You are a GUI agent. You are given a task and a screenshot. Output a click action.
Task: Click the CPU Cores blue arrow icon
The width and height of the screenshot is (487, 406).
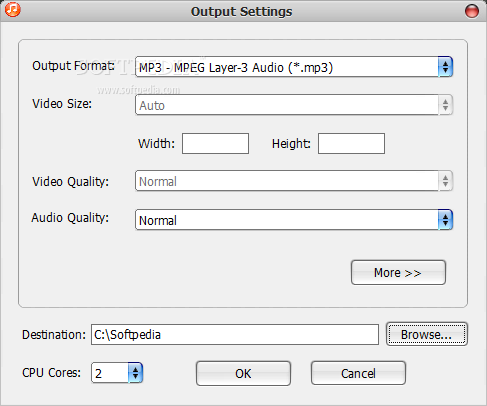(135, 373)
